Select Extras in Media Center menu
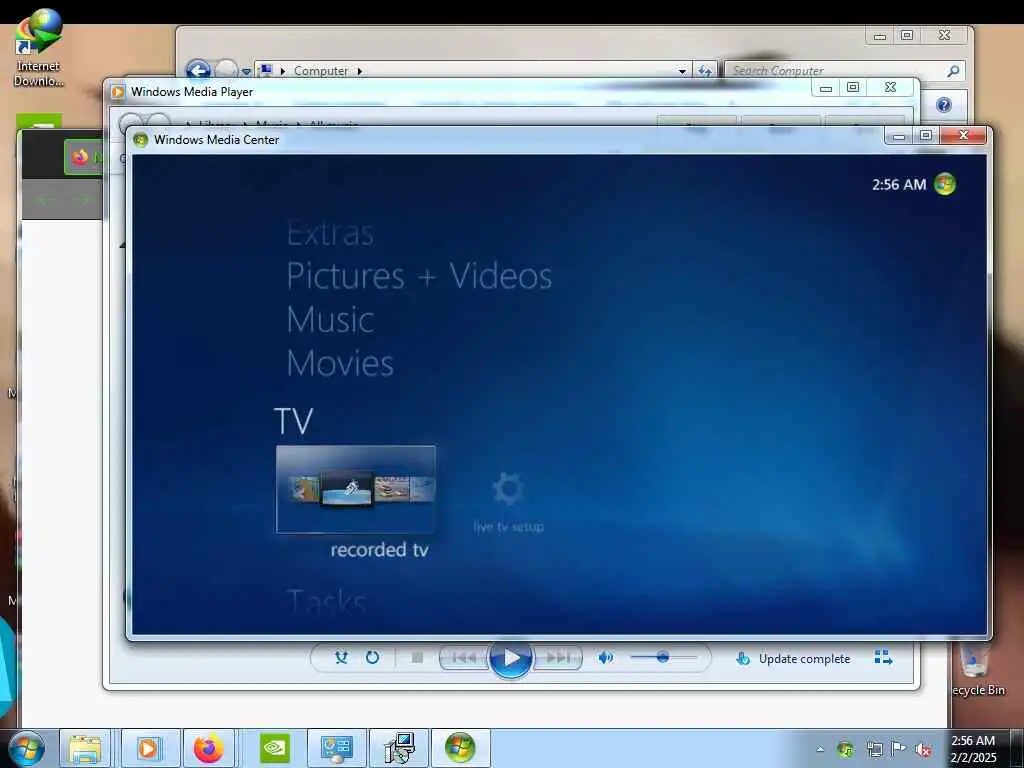The width and height of the screenshot is (1024, 768). (330, 233)
